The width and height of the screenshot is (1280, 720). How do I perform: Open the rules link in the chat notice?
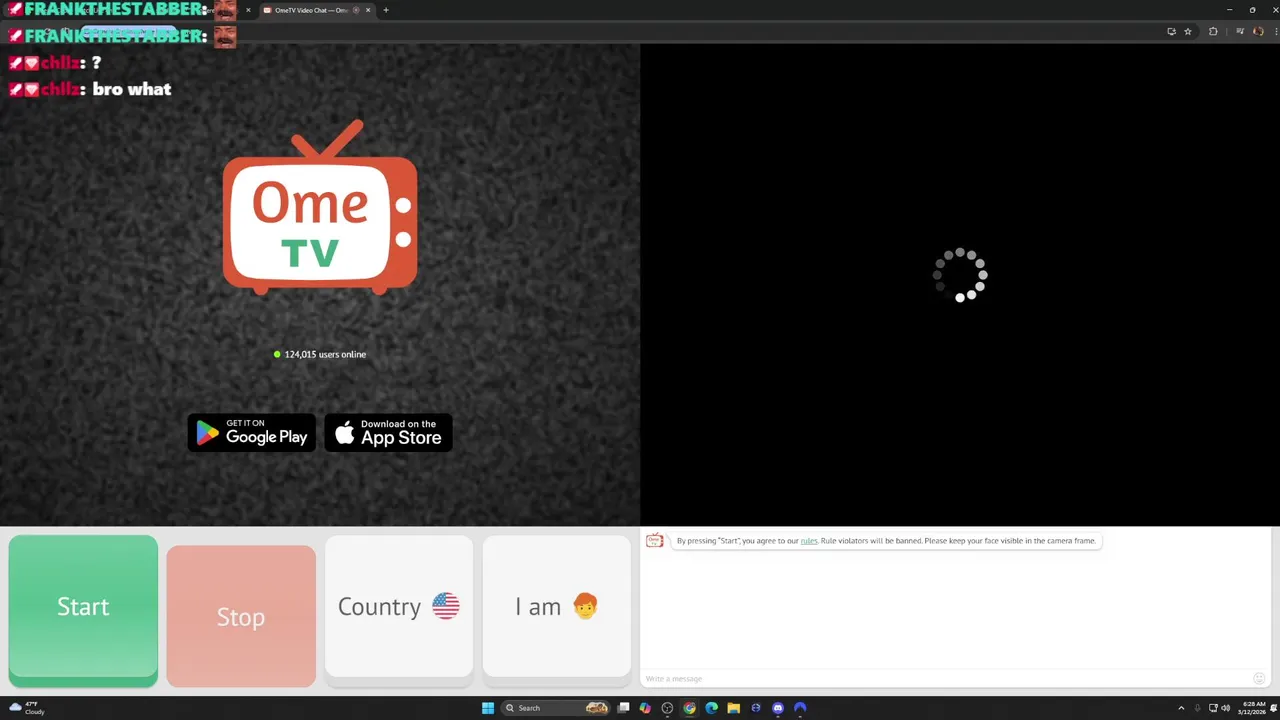click(809, 541)
